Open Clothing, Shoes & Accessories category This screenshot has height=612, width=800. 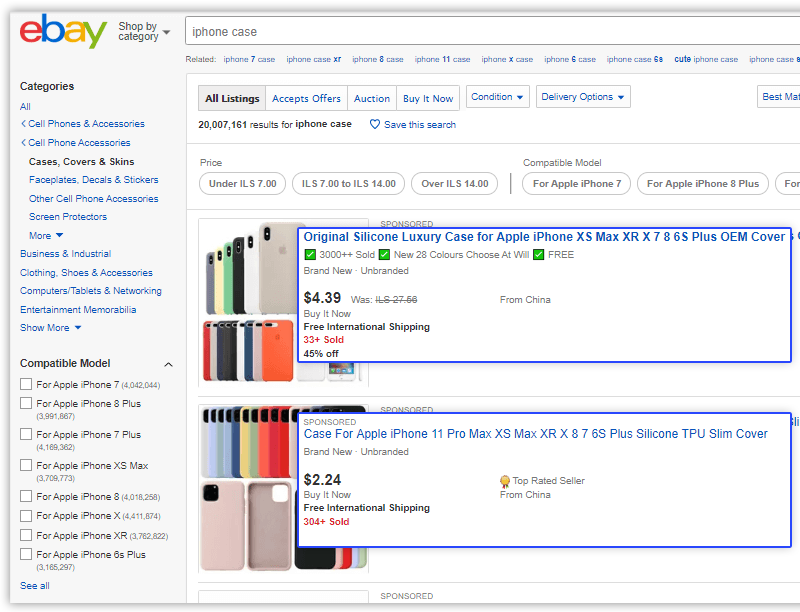[x=86, y=273]
